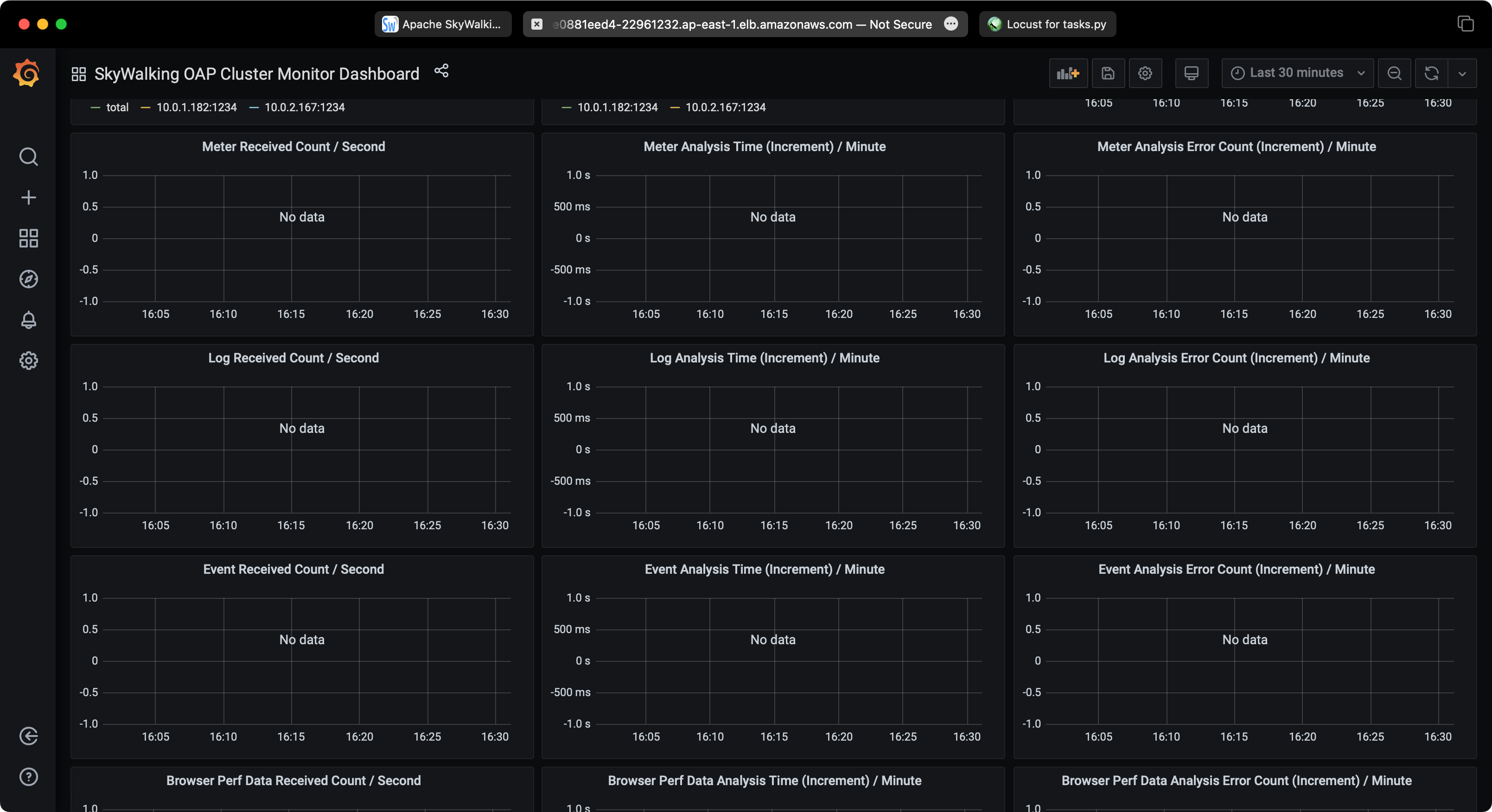Toggle 10.0.2.167:1234 series in middle legend
The width and height of the screenshot is (1492, 812).
coord(725,107)
